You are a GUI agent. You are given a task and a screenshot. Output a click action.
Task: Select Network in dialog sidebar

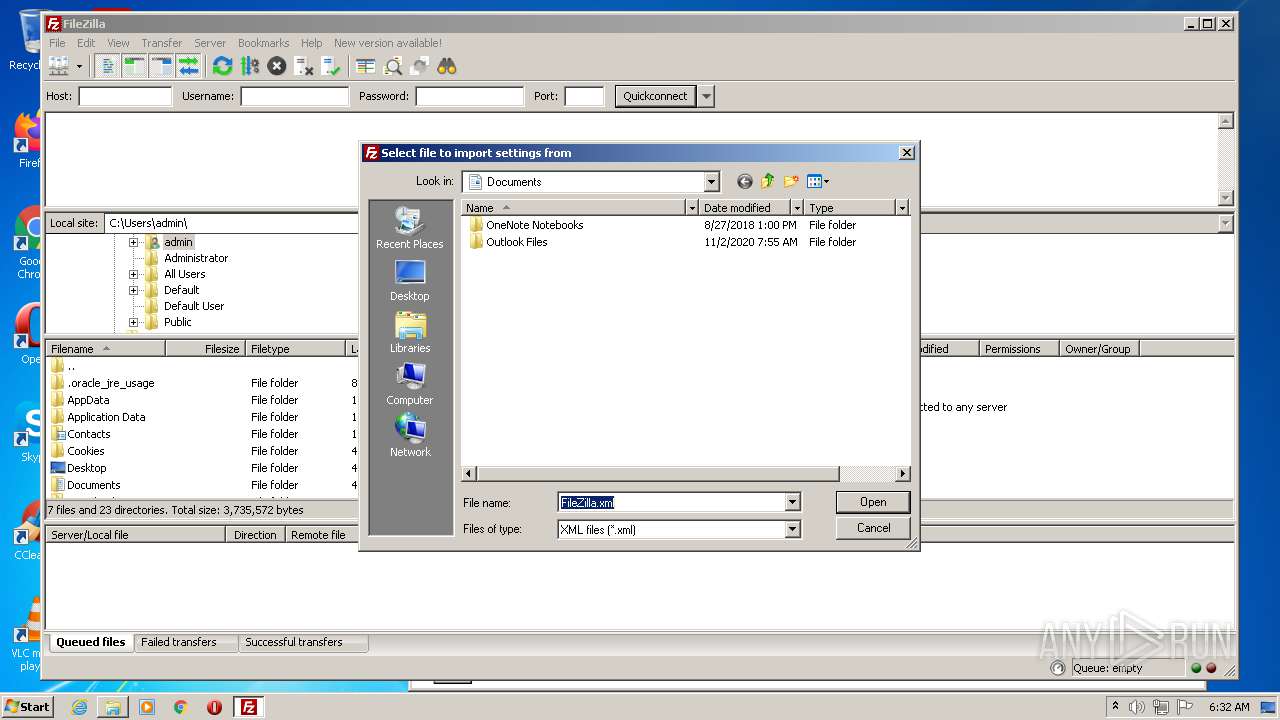410,437
